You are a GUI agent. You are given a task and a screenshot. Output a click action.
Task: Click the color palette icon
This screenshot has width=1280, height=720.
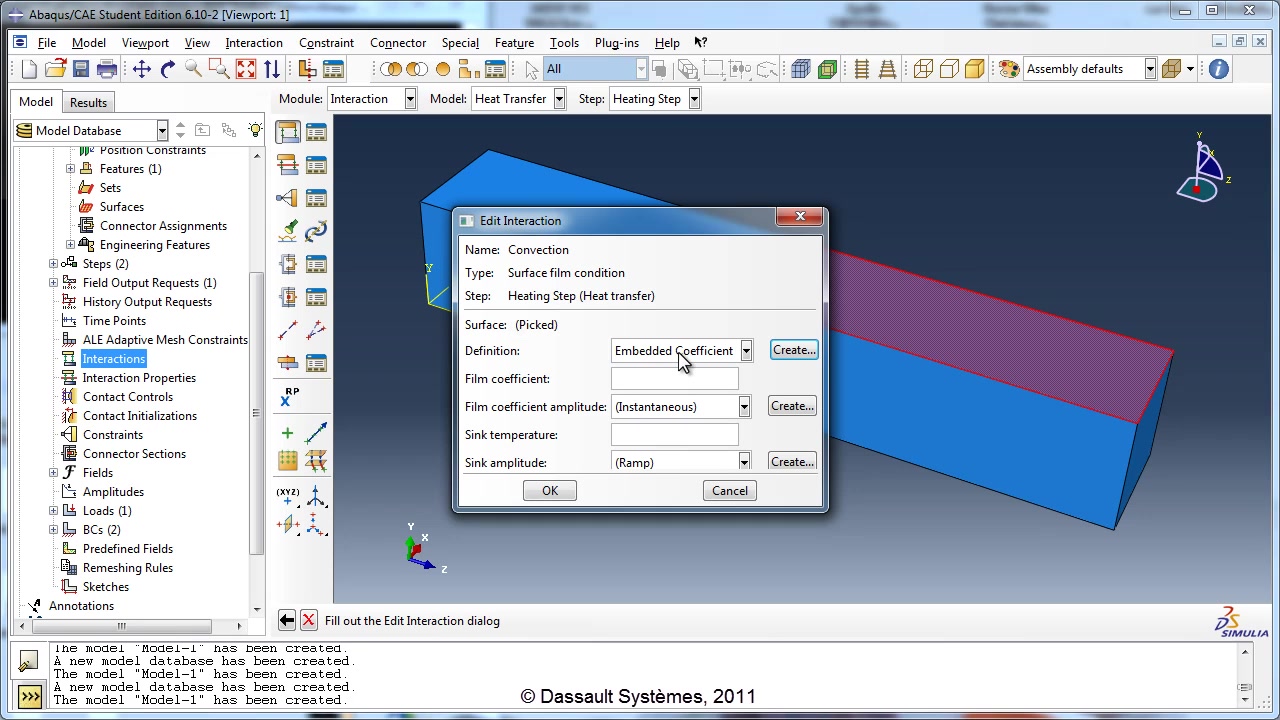click(1009, 69)
